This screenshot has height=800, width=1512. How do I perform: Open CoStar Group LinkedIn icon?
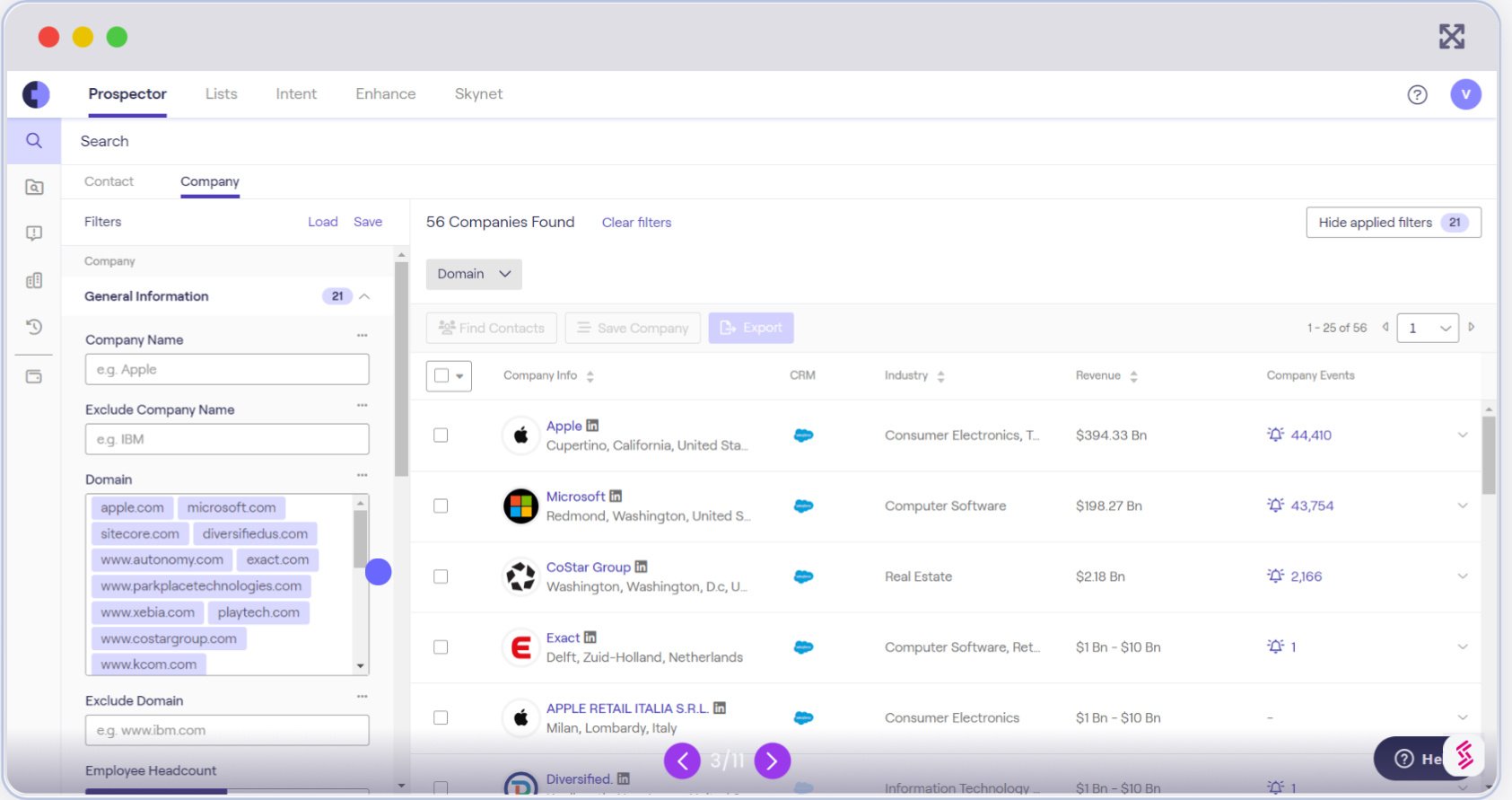(641, 567)
